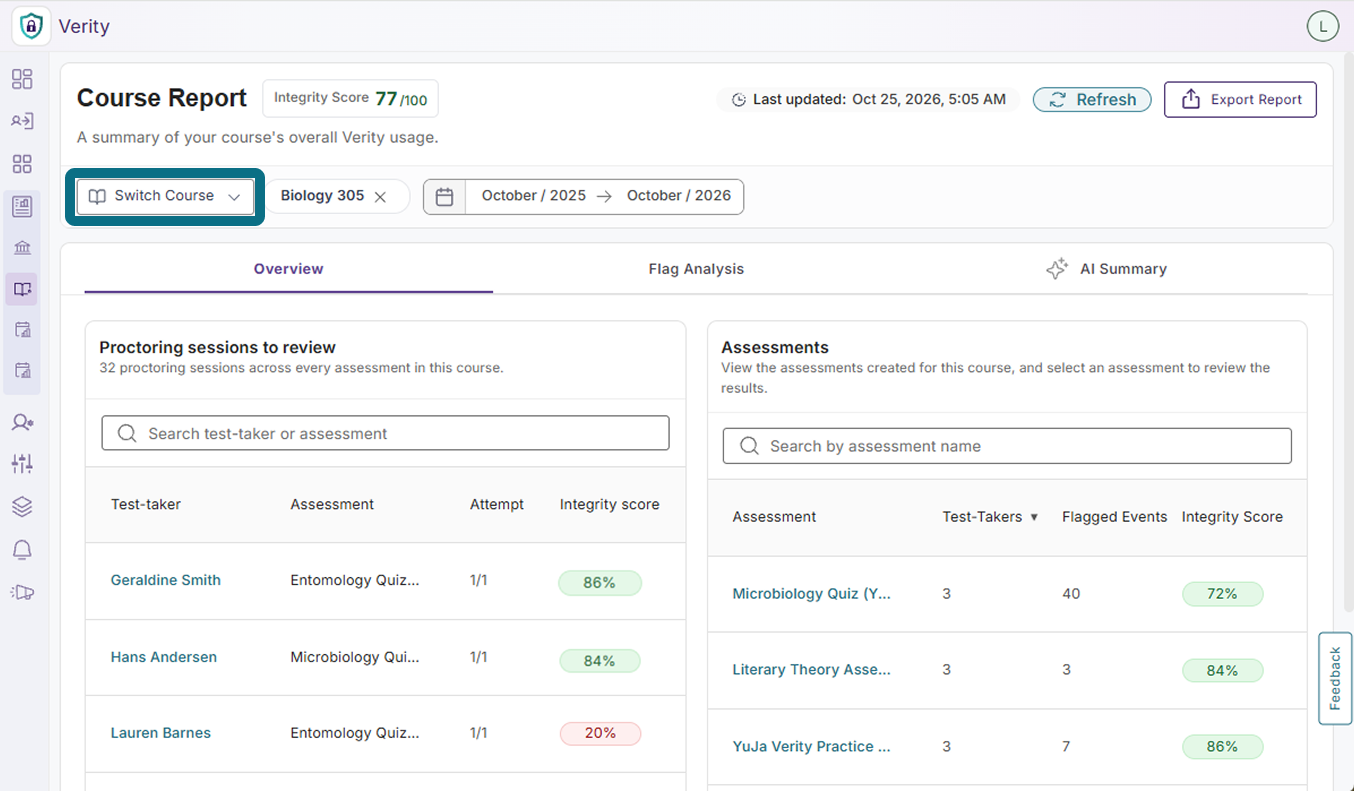Click the Verity shield logo
Screen dimensions: 1354x791
(x=32, y=26)
